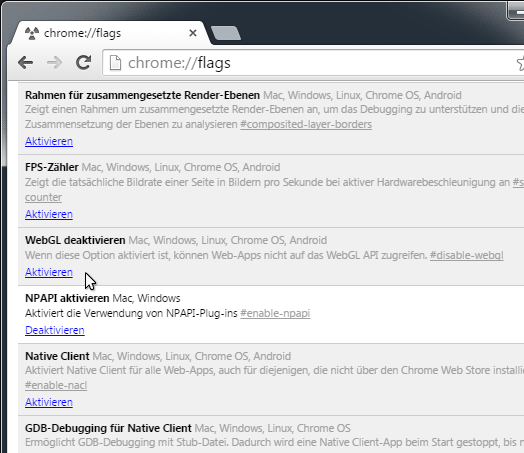Activate the FPS-Zähler flag

[x=49, y=214]
